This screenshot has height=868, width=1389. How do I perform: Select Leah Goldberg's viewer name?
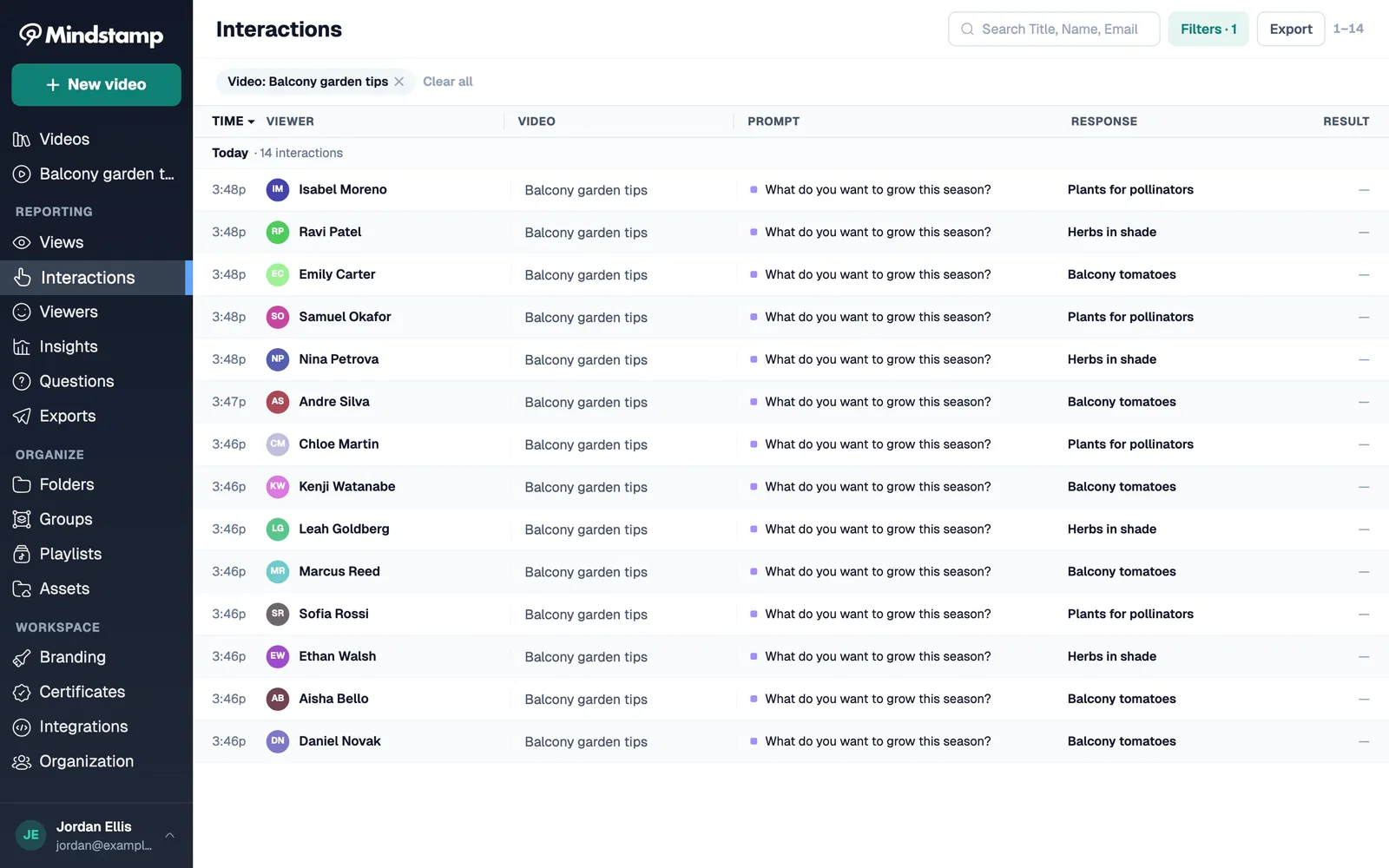pyautogui.click(x=344, y=529)
